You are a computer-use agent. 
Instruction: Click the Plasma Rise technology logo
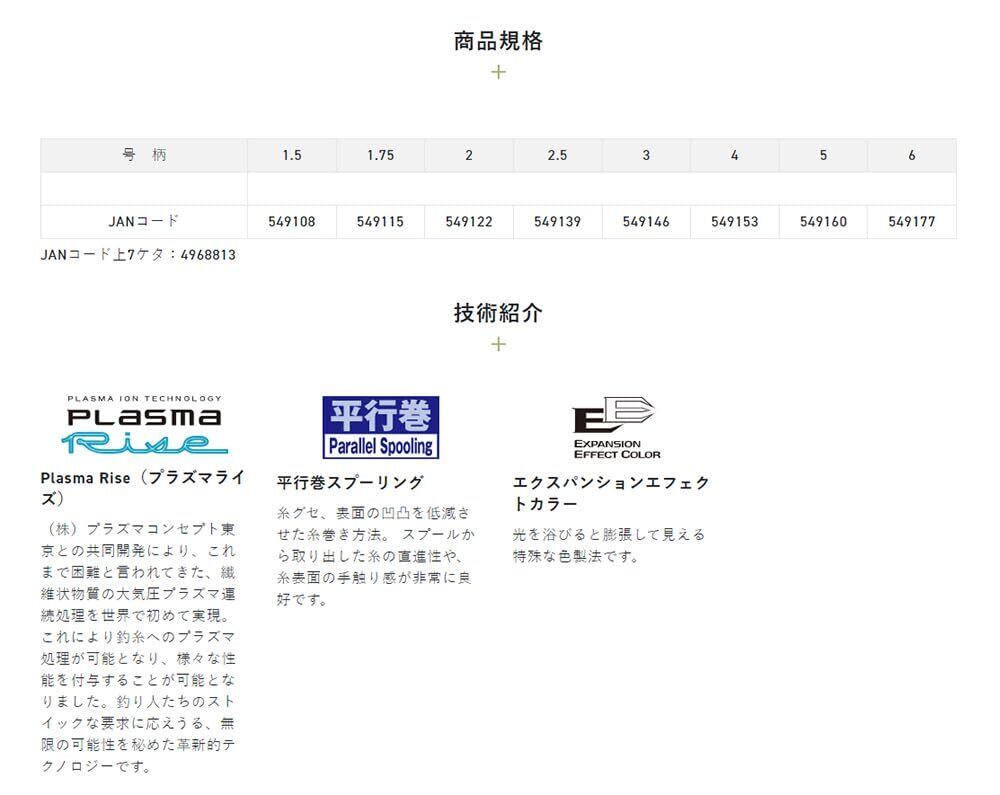tap(145, 425)
